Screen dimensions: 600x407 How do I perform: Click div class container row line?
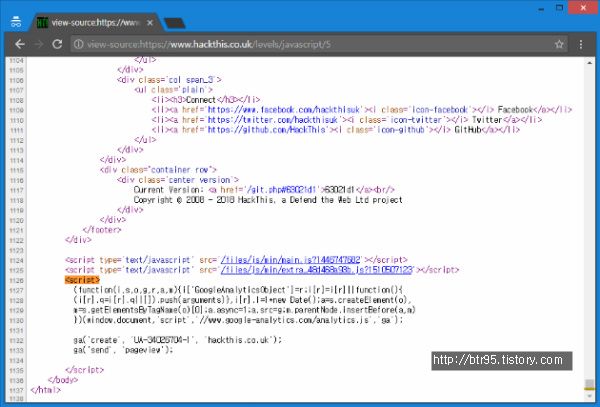(x=158, y=170)
